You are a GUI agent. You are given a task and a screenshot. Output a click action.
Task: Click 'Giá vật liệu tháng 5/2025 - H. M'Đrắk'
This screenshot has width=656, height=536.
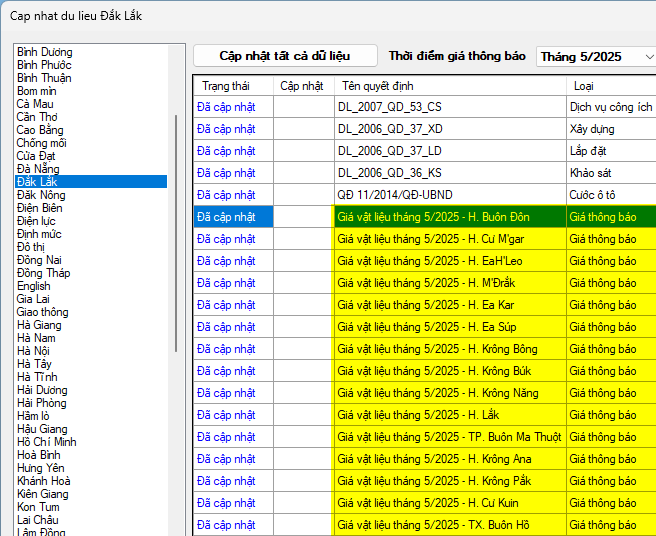tap(450, 283)
